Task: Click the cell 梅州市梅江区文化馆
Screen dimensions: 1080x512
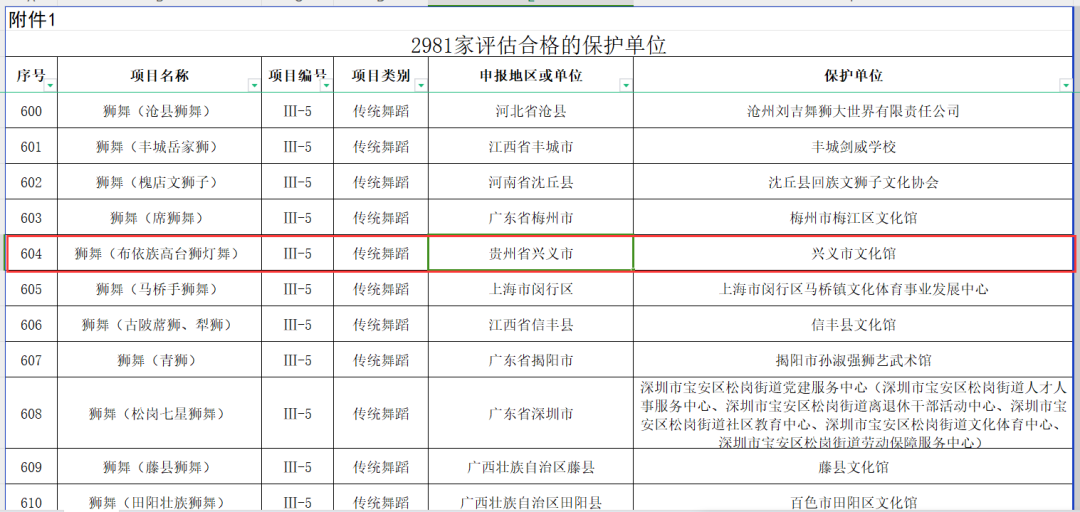Action: coord(853,218)
